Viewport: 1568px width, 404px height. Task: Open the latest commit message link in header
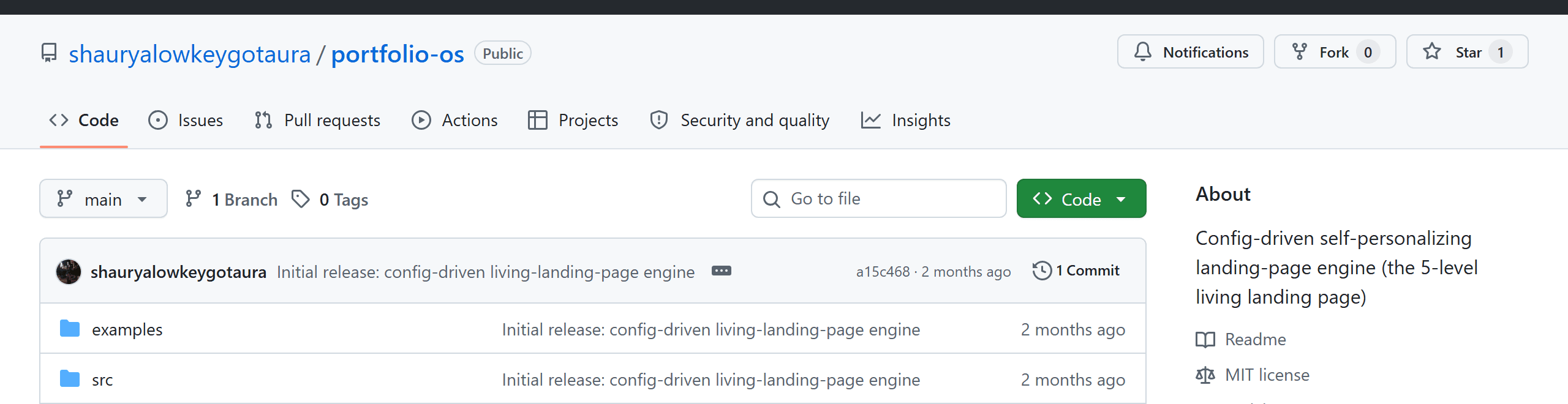[486, 272]
